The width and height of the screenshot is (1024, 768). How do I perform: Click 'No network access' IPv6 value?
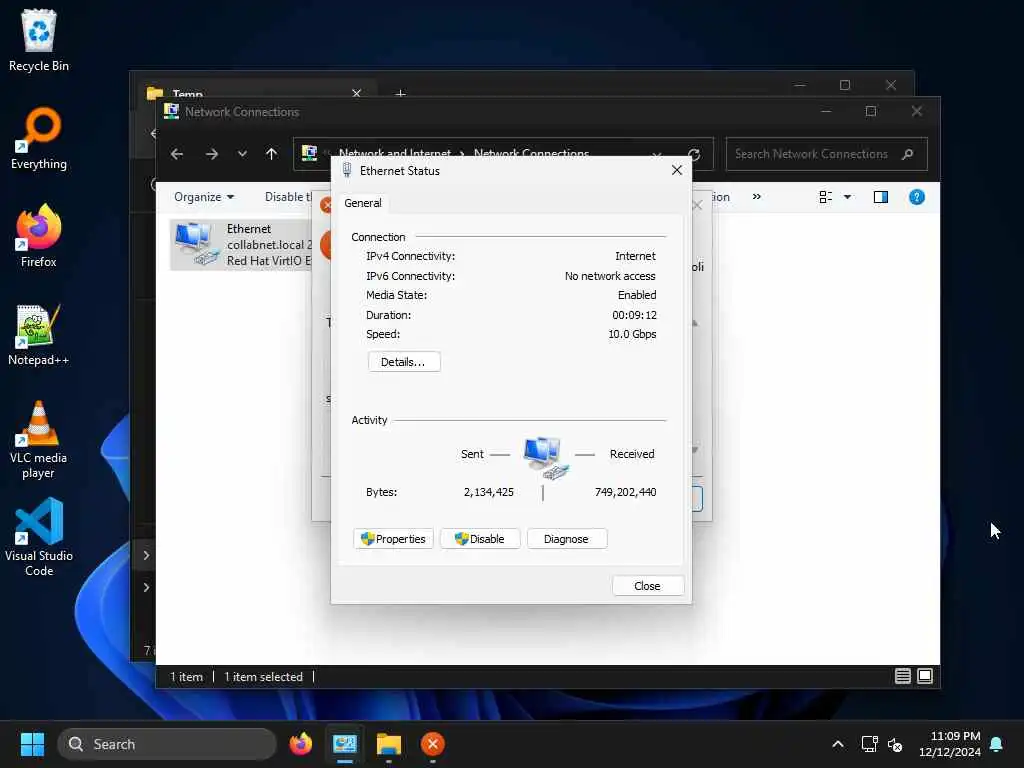coord(610,276)
